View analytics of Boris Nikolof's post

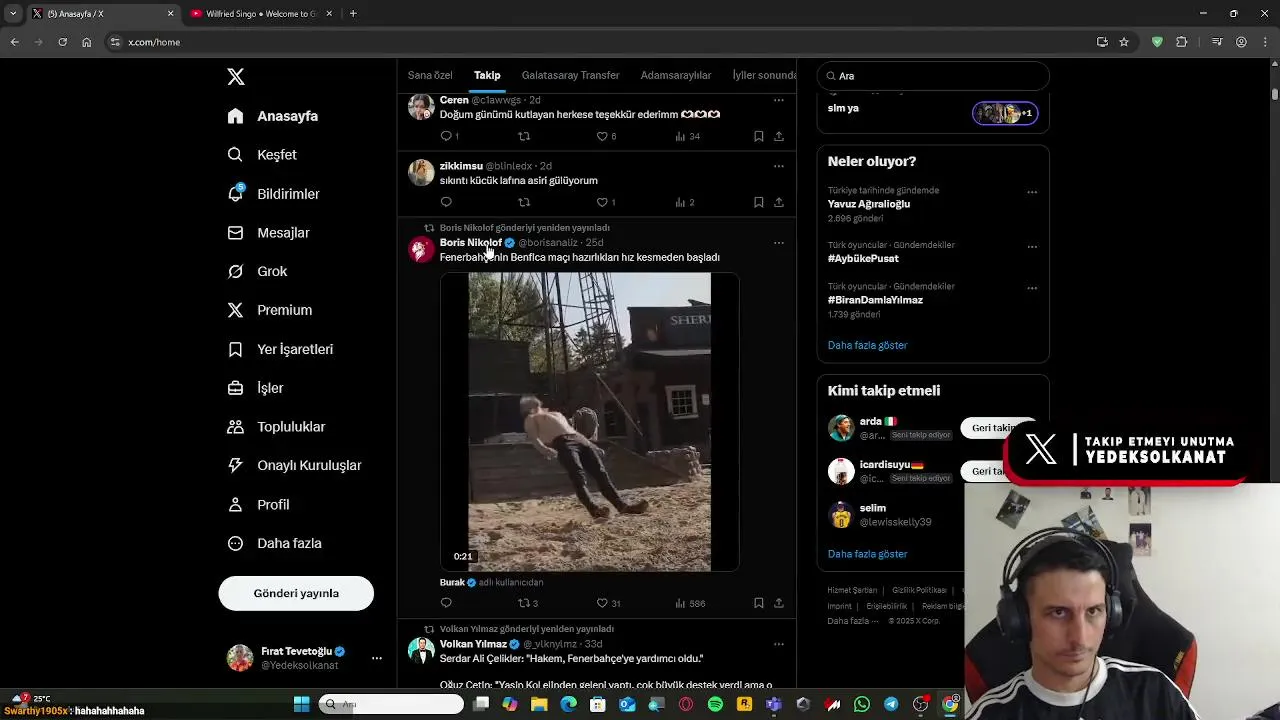690,603
